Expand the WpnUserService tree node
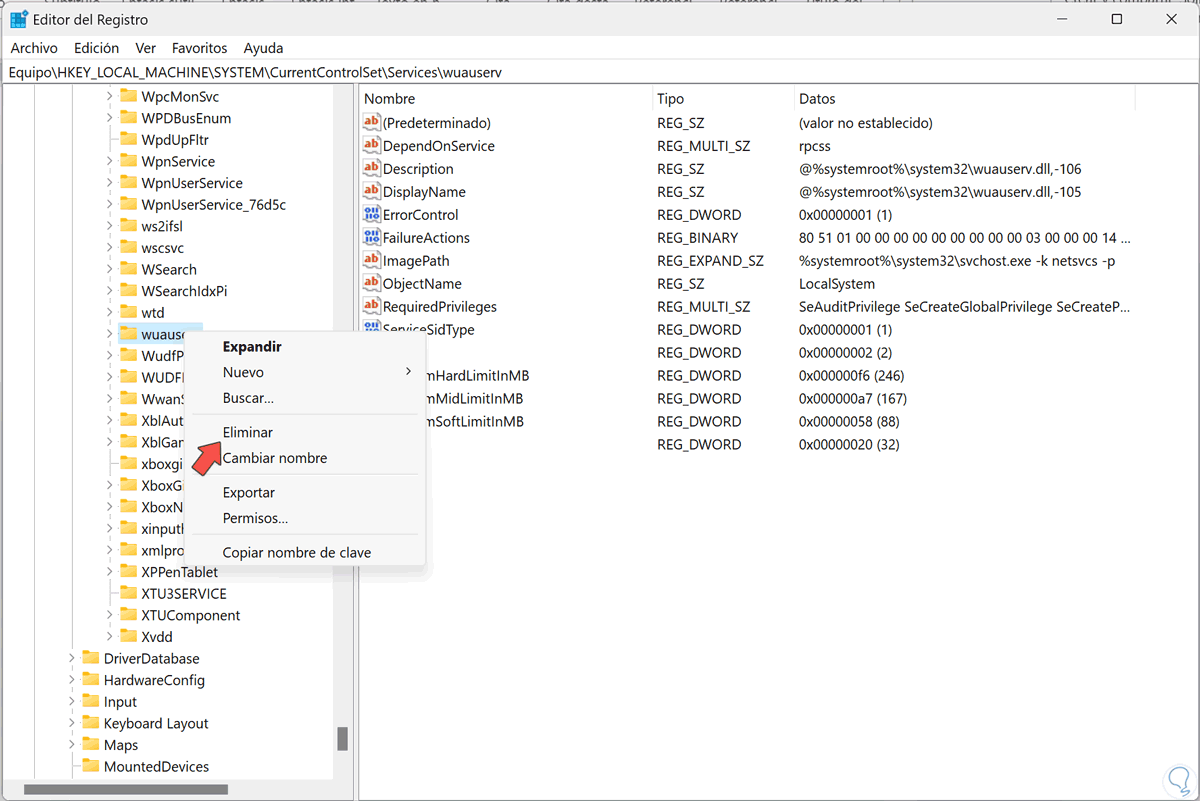 point(109,183)
